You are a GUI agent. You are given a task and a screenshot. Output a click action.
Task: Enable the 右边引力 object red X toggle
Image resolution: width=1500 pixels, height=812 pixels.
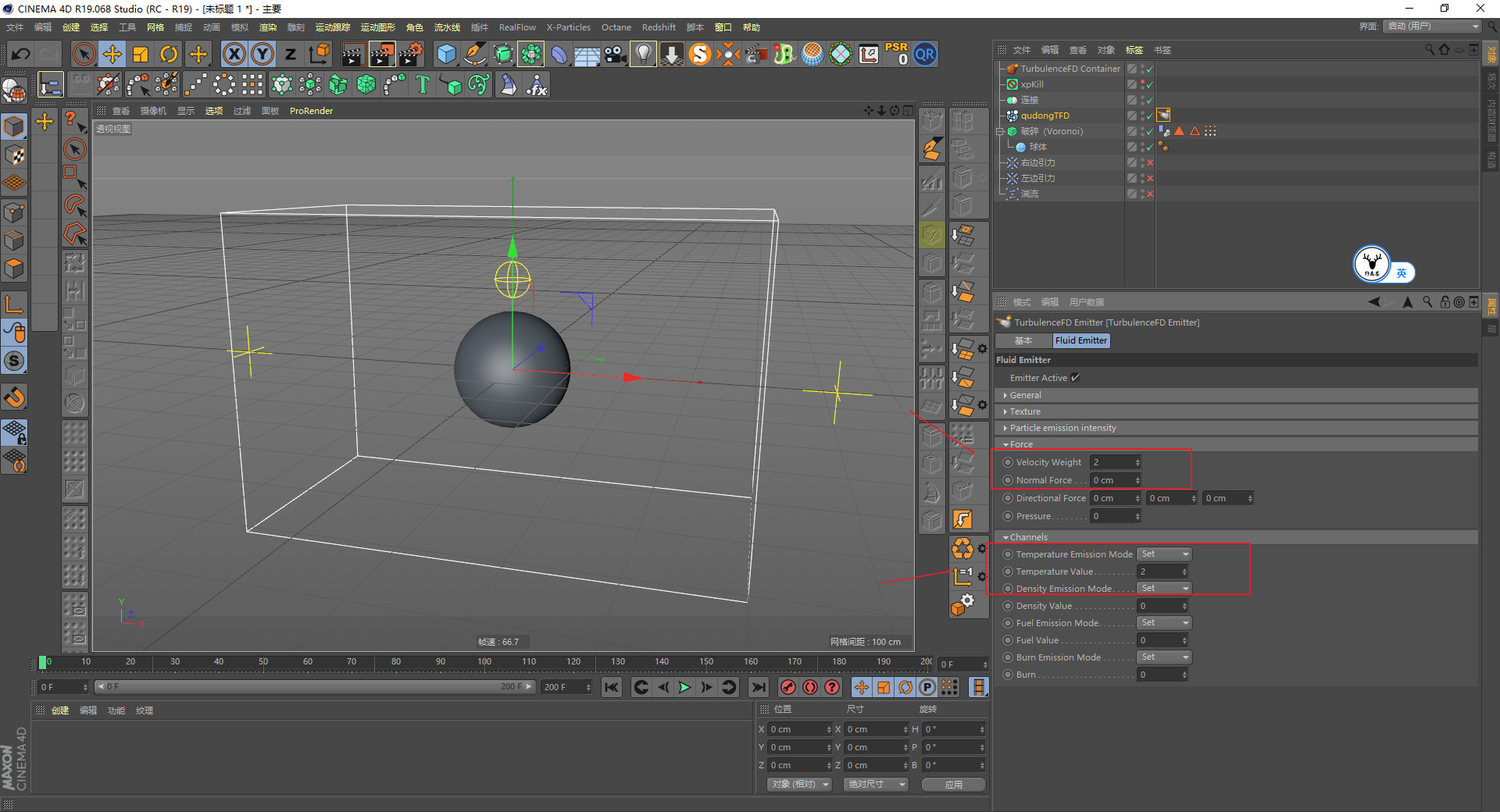pyautogui.click(x=1150, y=162)
